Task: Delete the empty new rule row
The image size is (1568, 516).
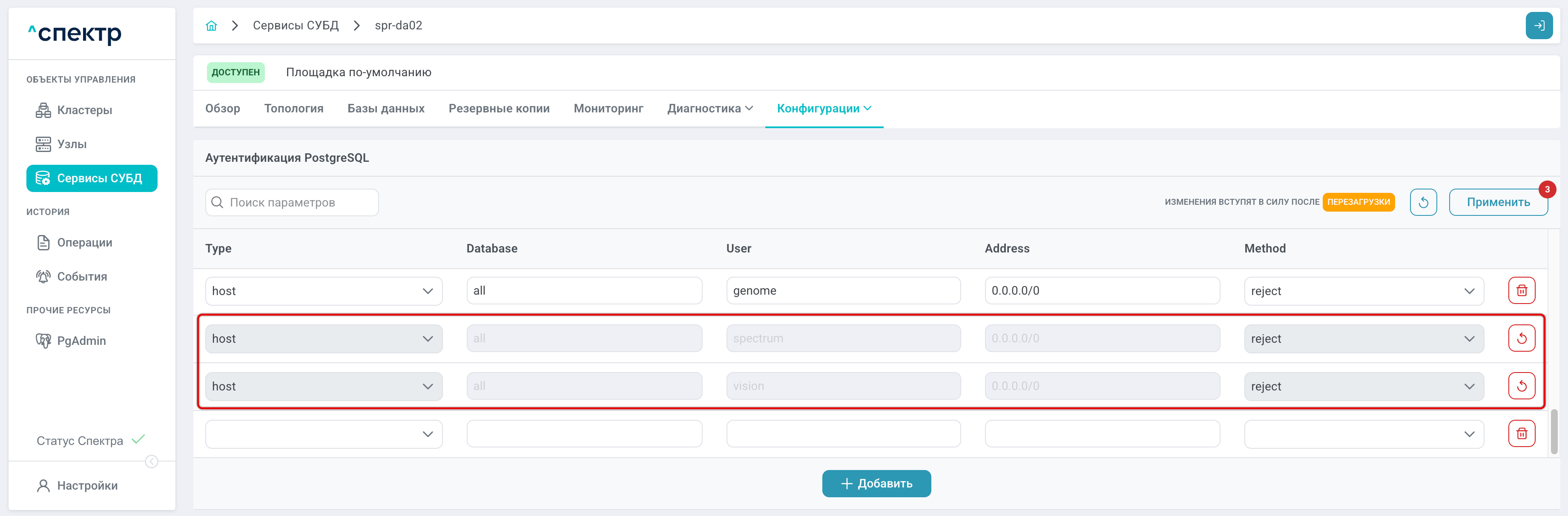Action: (x=1522, y=434)
